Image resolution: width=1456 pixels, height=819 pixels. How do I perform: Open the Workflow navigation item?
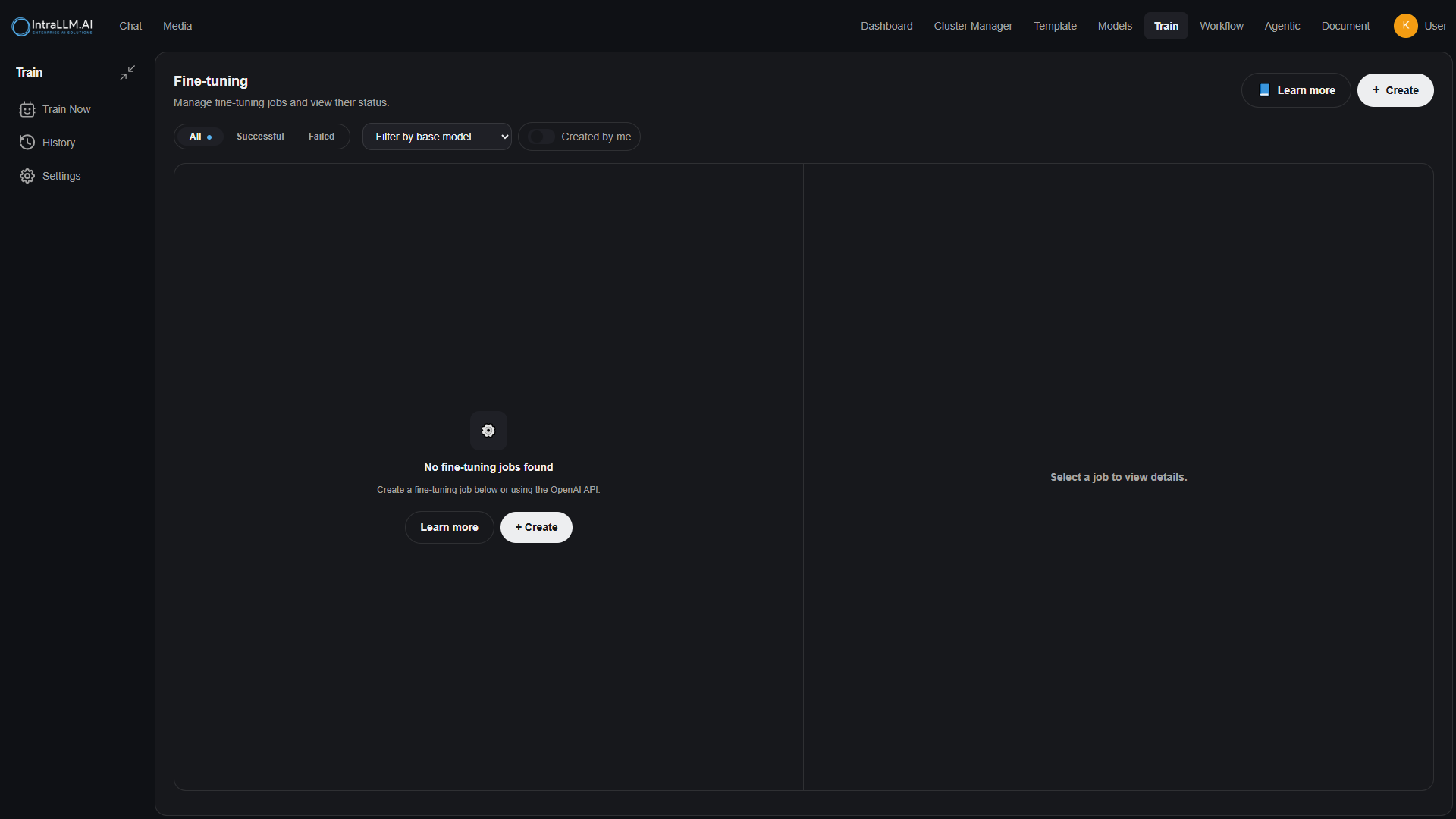coord(1222,26)
